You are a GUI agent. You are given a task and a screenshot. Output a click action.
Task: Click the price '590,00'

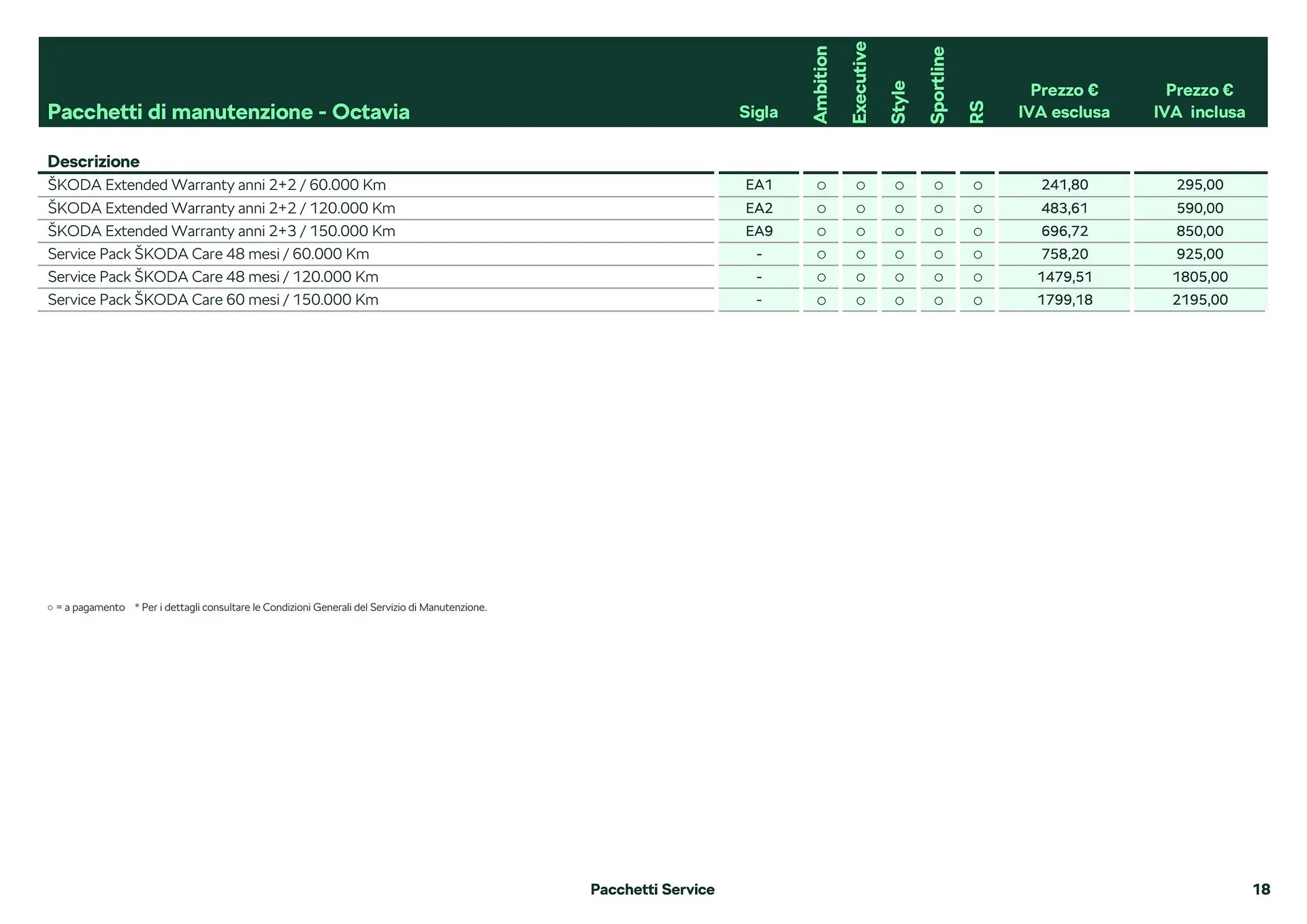pyautogui.click(x=1199, y=208)
